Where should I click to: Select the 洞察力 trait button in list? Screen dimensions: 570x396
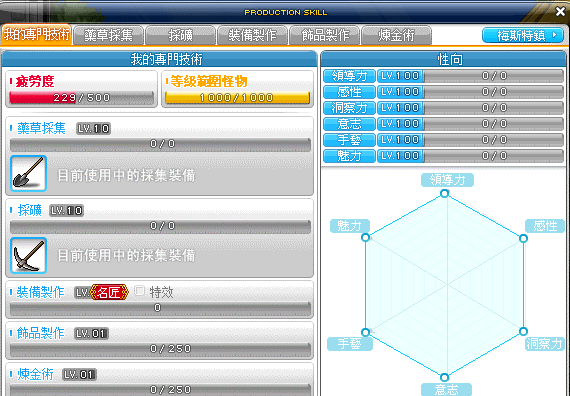point(349,108)
